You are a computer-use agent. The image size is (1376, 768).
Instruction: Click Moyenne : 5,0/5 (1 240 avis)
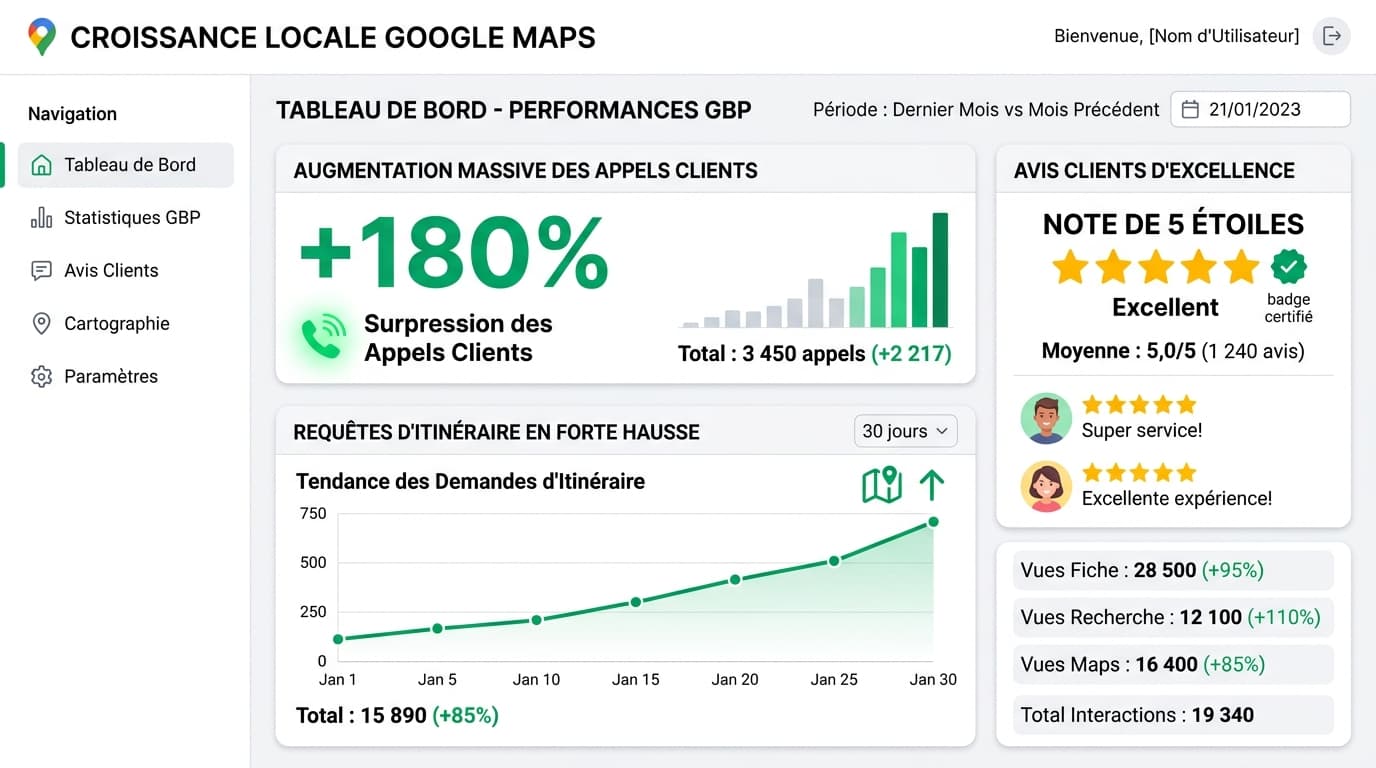(1173, 351)
